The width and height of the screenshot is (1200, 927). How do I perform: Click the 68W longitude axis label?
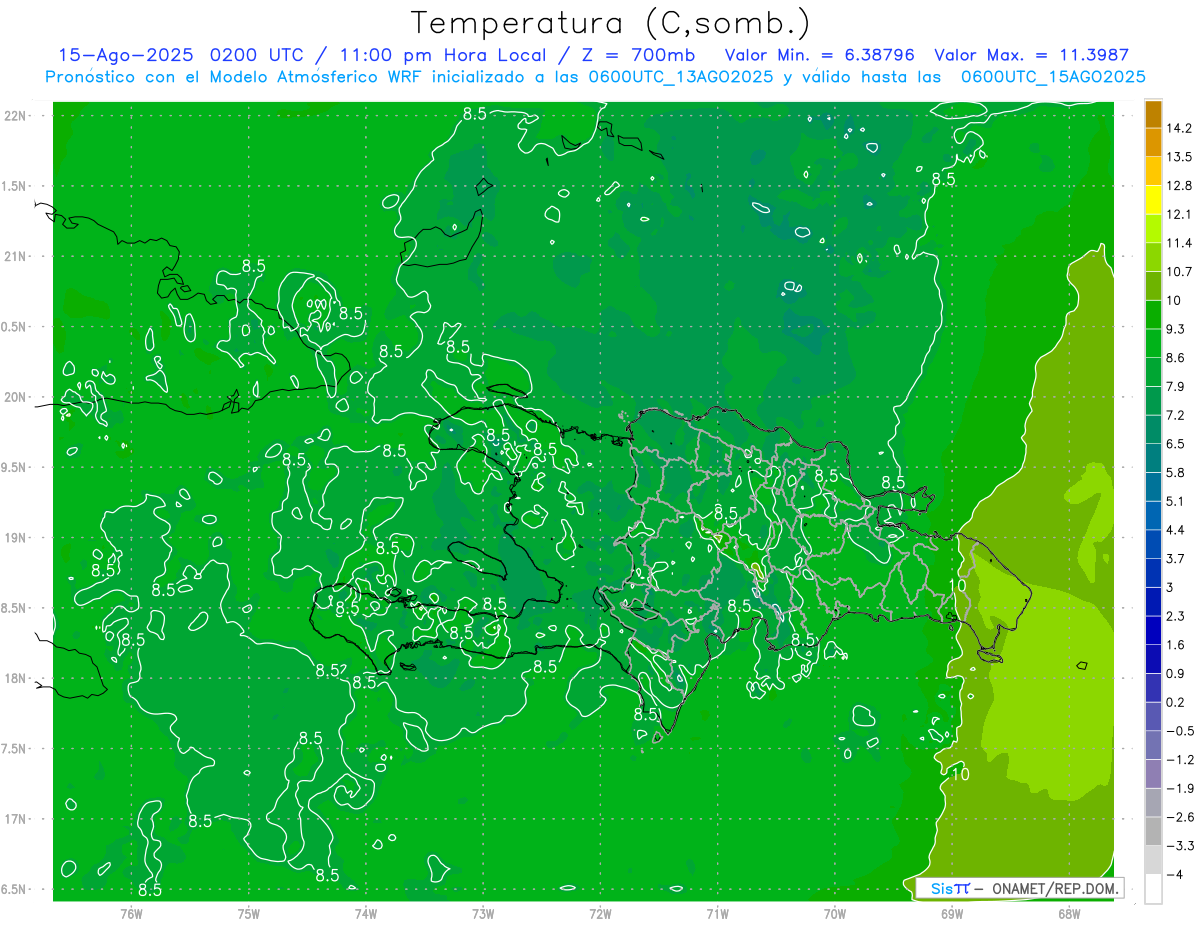point(1069,913)
